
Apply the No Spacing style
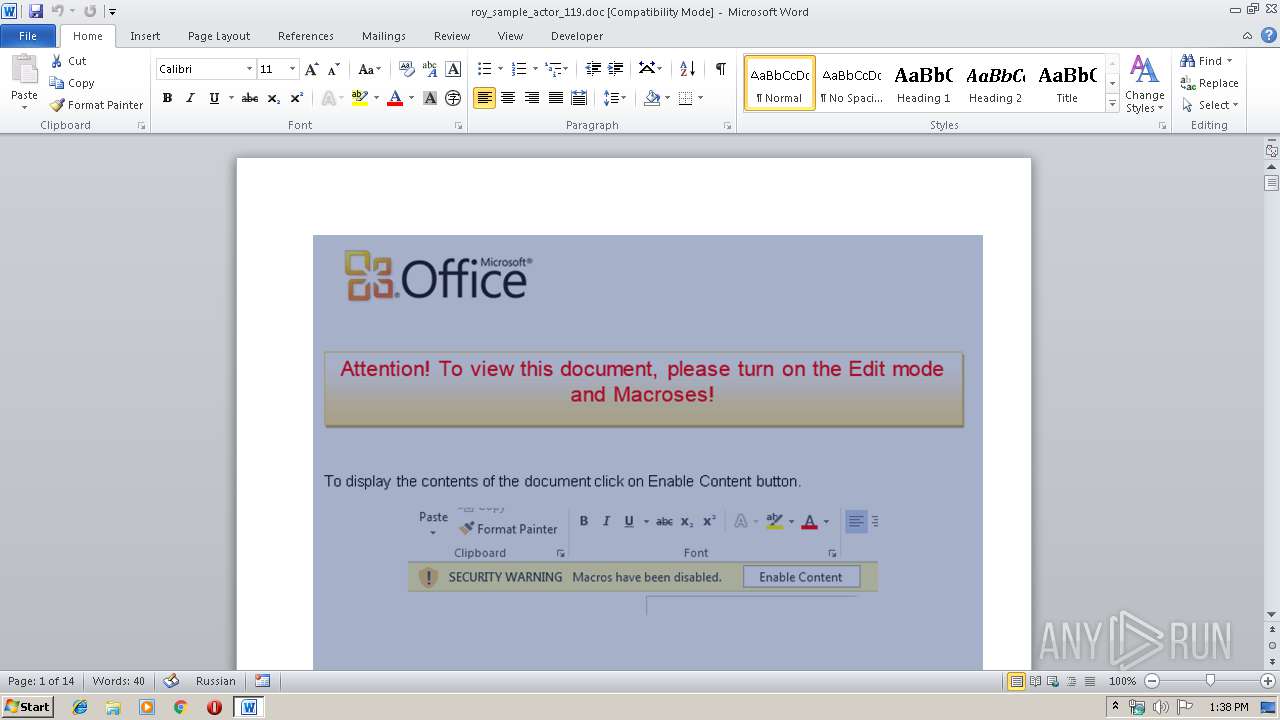coord(851,83)
